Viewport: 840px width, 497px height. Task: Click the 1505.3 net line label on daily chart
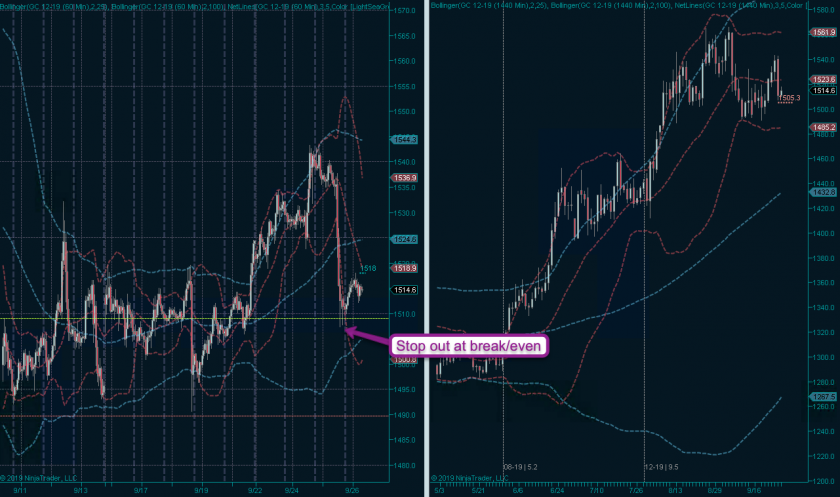[791, 98]
